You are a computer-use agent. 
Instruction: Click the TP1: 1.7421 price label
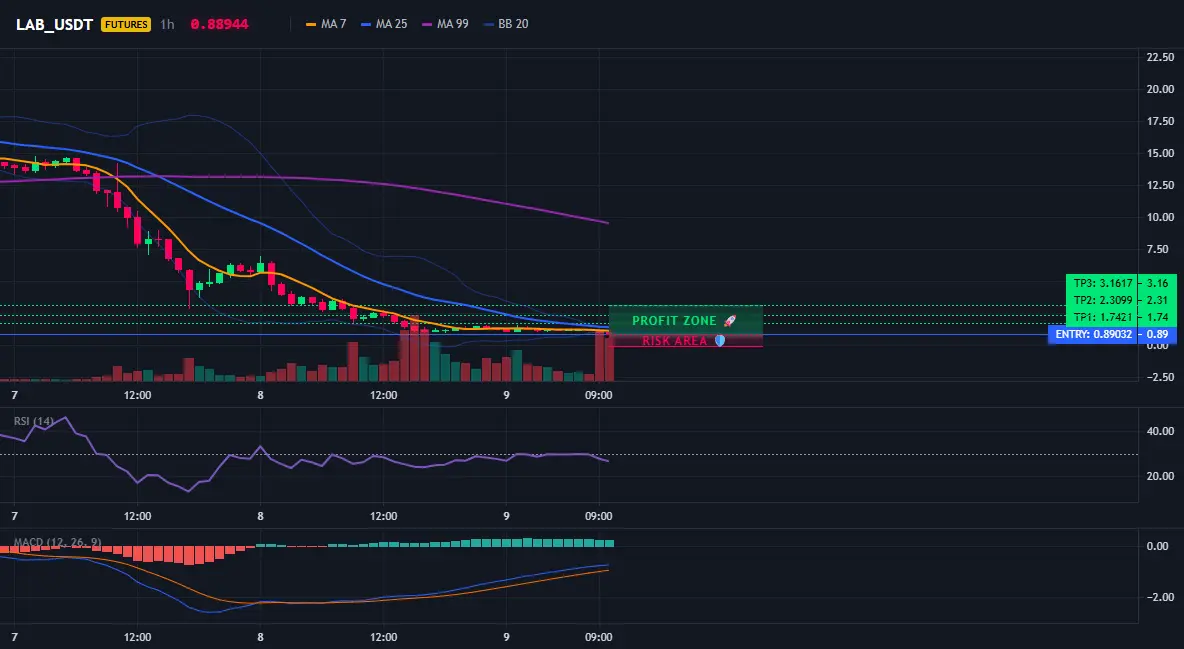[1103, 317]
